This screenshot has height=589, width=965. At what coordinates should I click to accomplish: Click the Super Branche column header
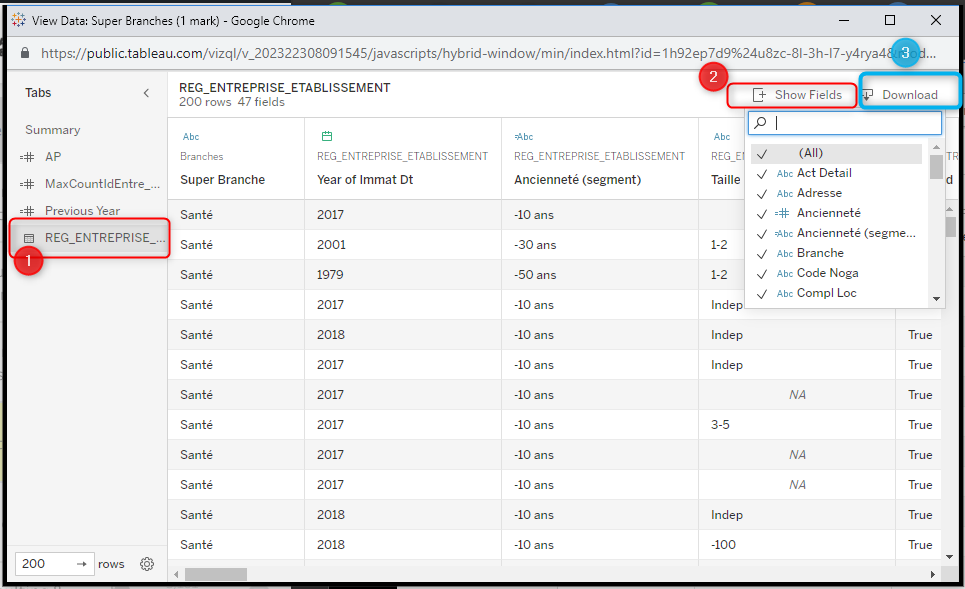coord(223,180)
